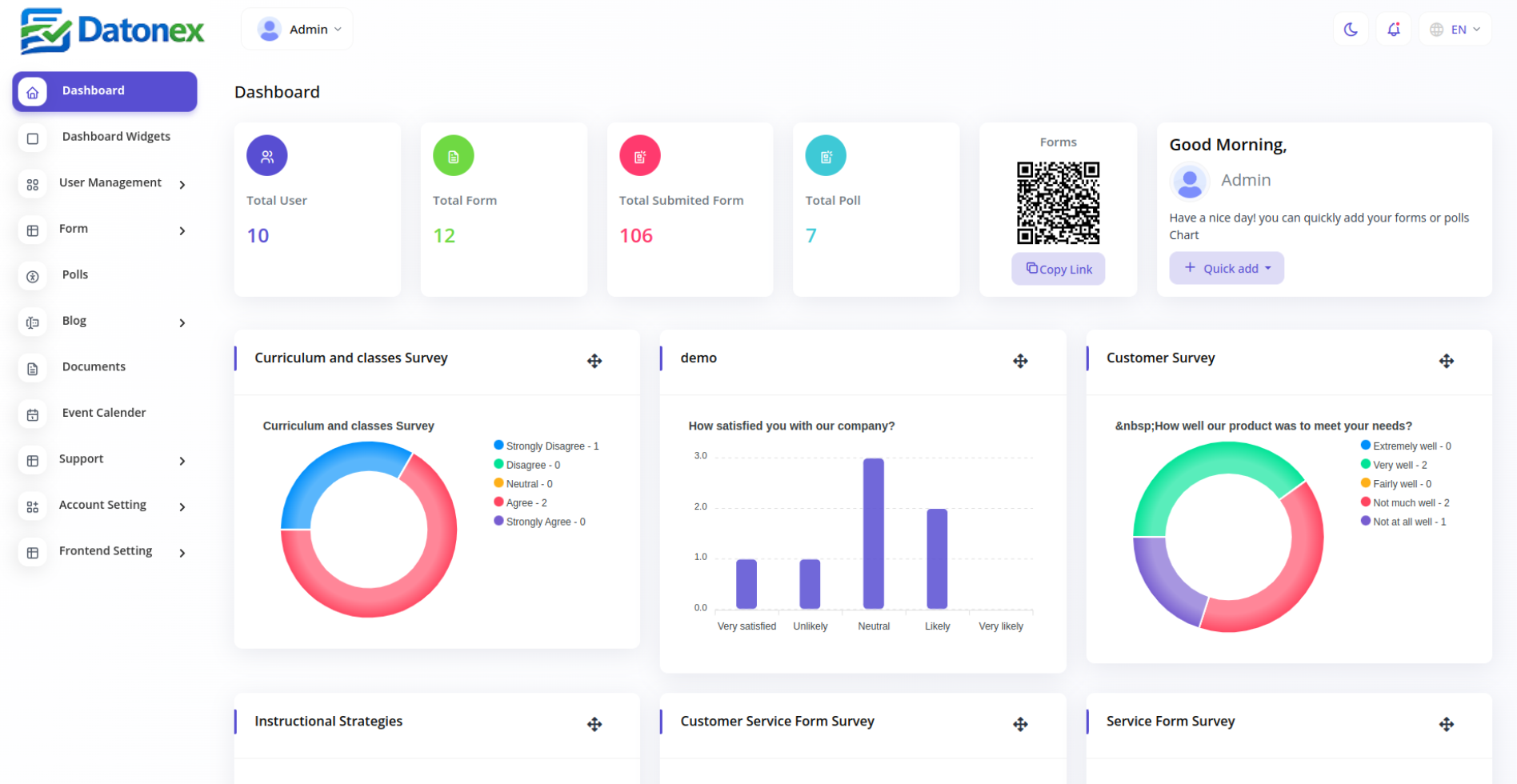Expand the Quick add dropdown
1517x784 pixels.
(1227, 269)
